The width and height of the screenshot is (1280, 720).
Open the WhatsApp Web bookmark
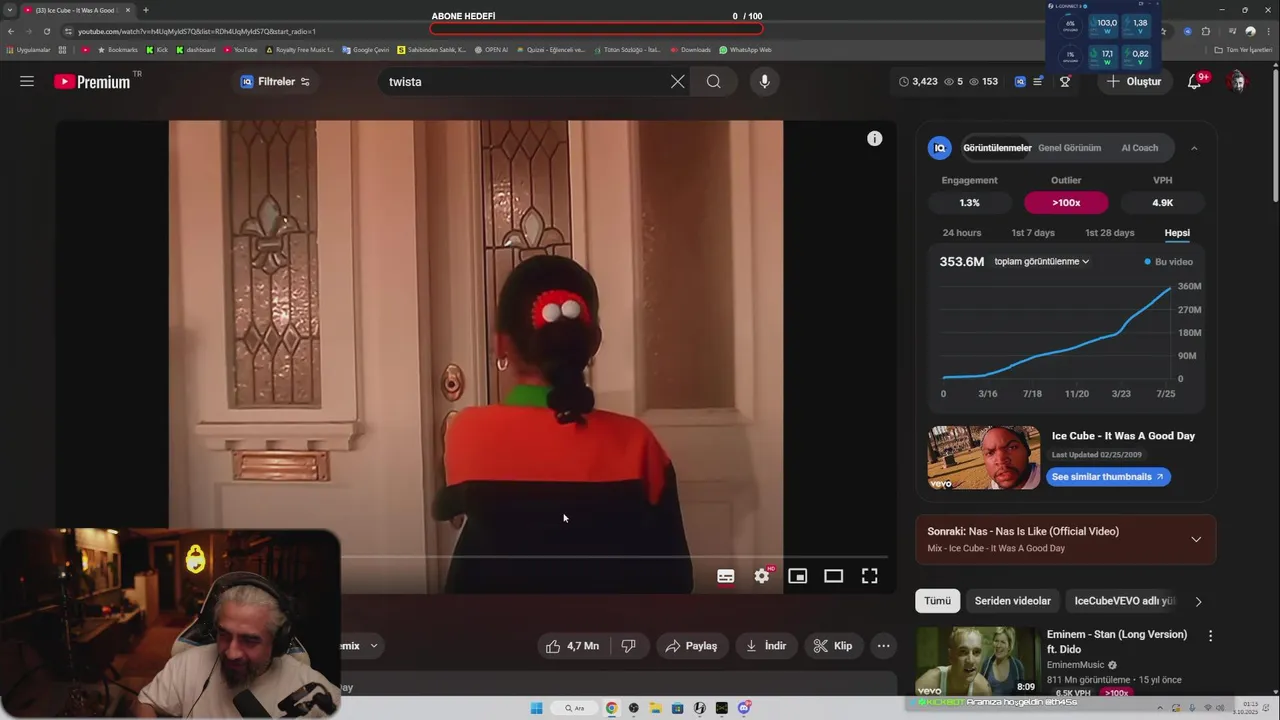point(745,49)
